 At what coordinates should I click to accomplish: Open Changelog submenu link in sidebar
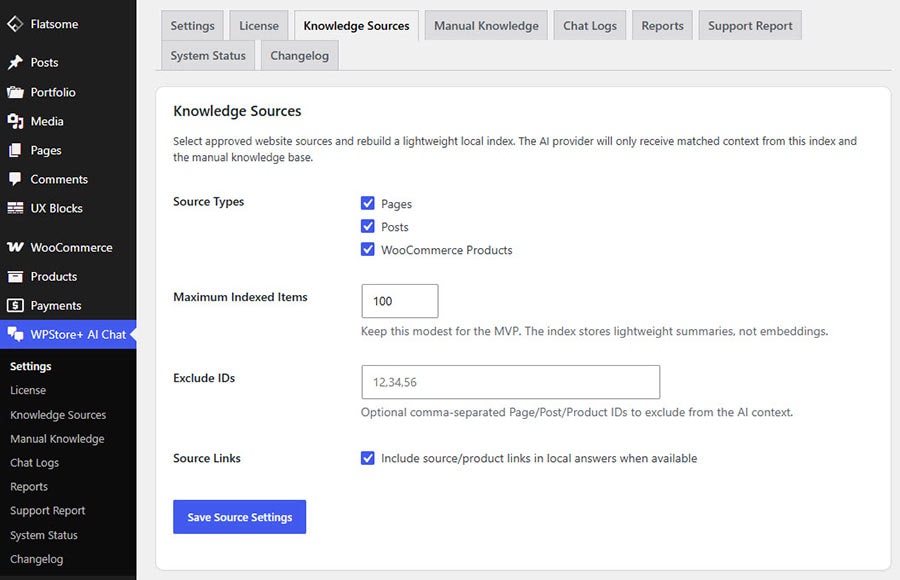point(36,559)
